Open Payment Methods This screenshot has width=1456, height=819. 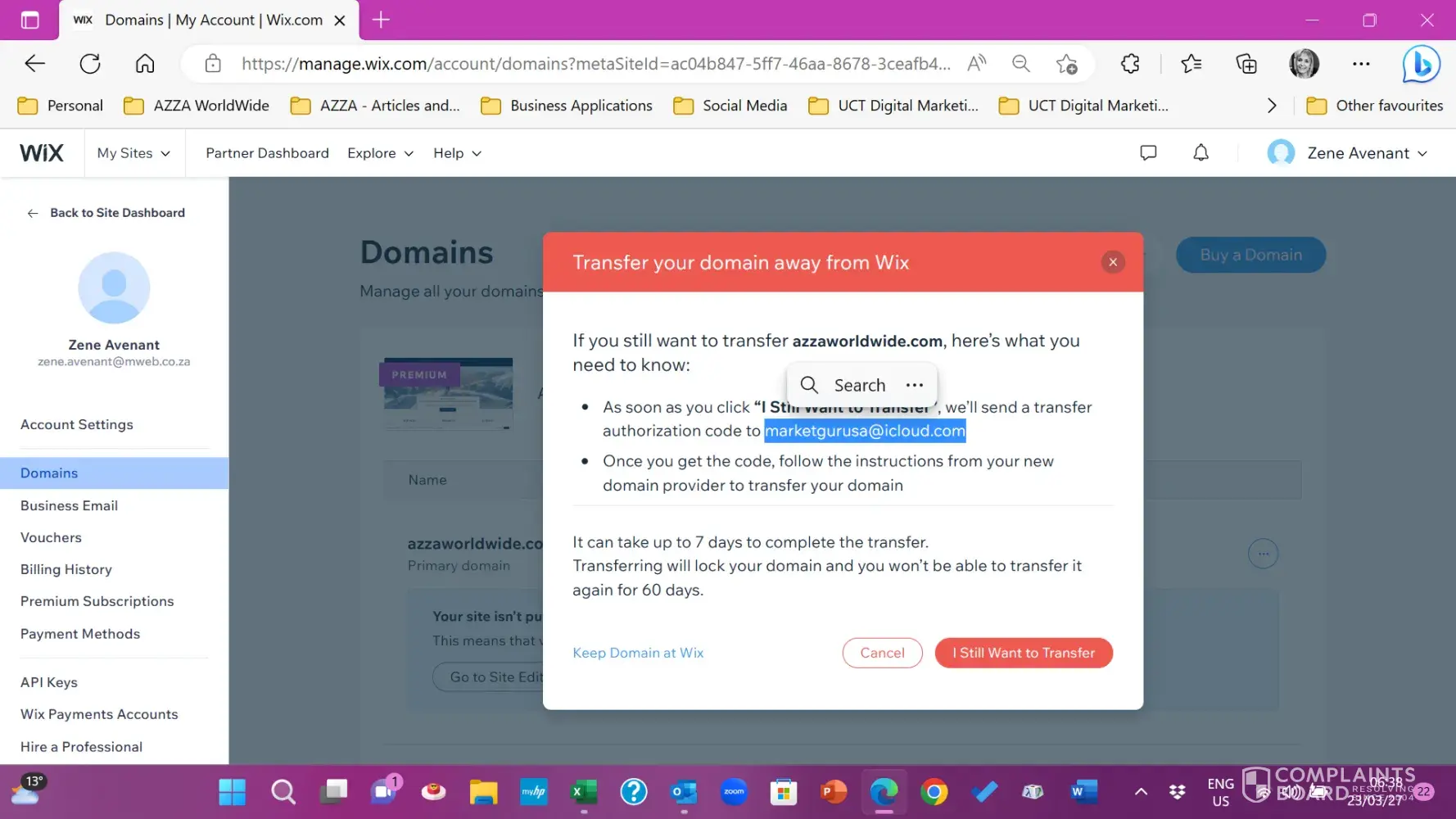tap(80, 634)
